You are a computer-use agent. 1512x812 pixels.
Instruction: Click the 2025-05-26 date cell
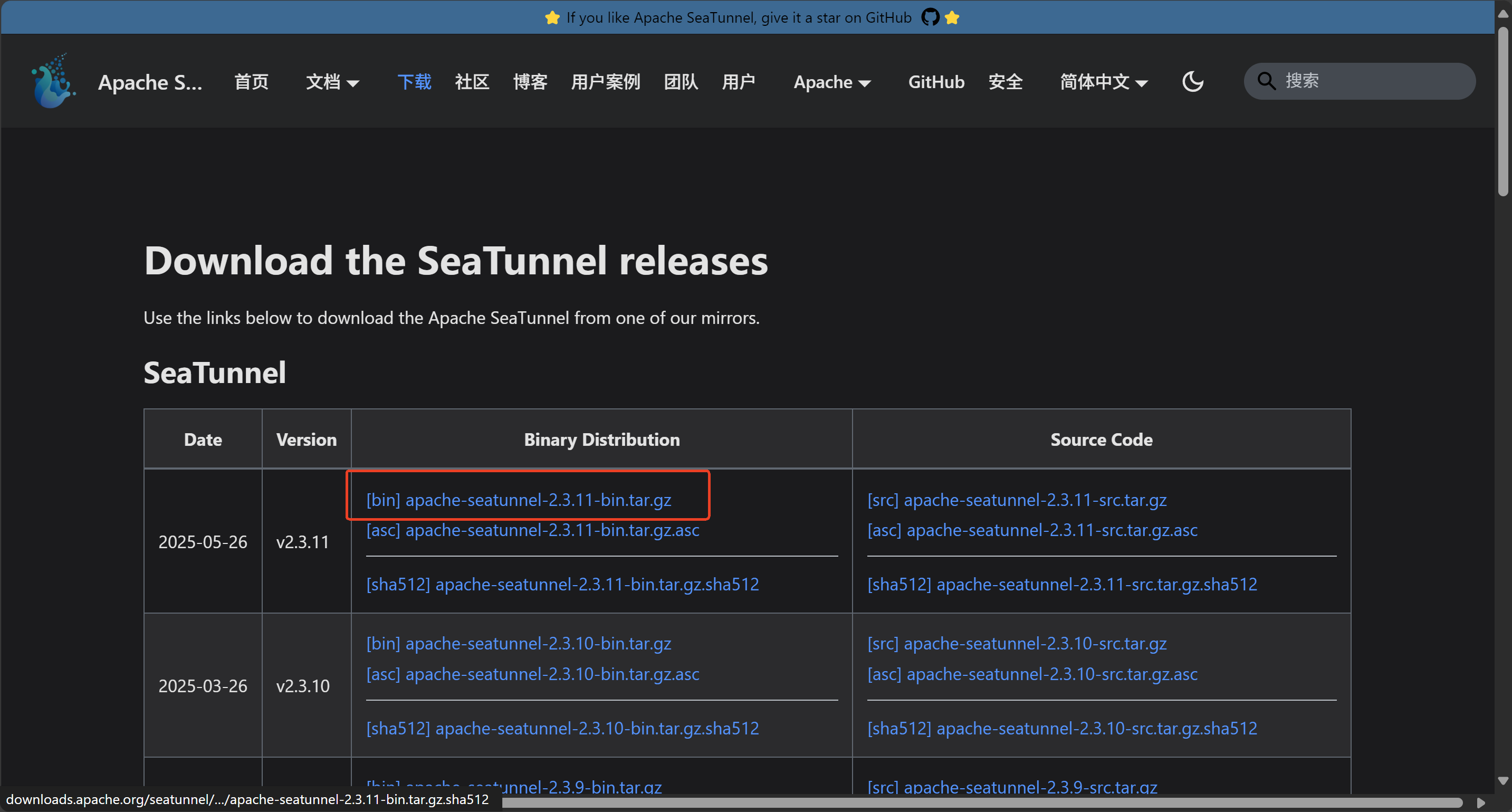tap(203, 541)
